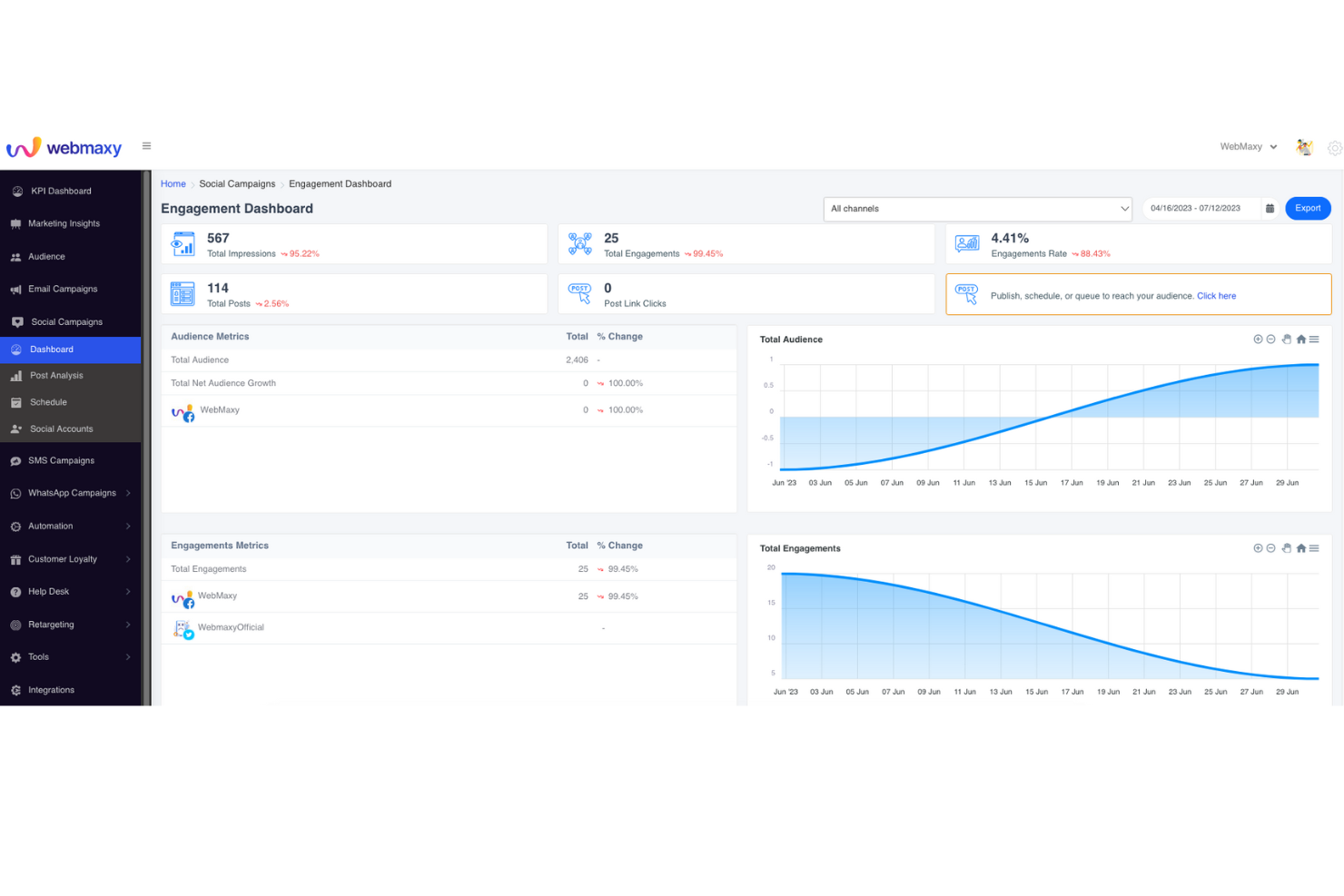Click the webmaxy logo

[x=64, y=147]
